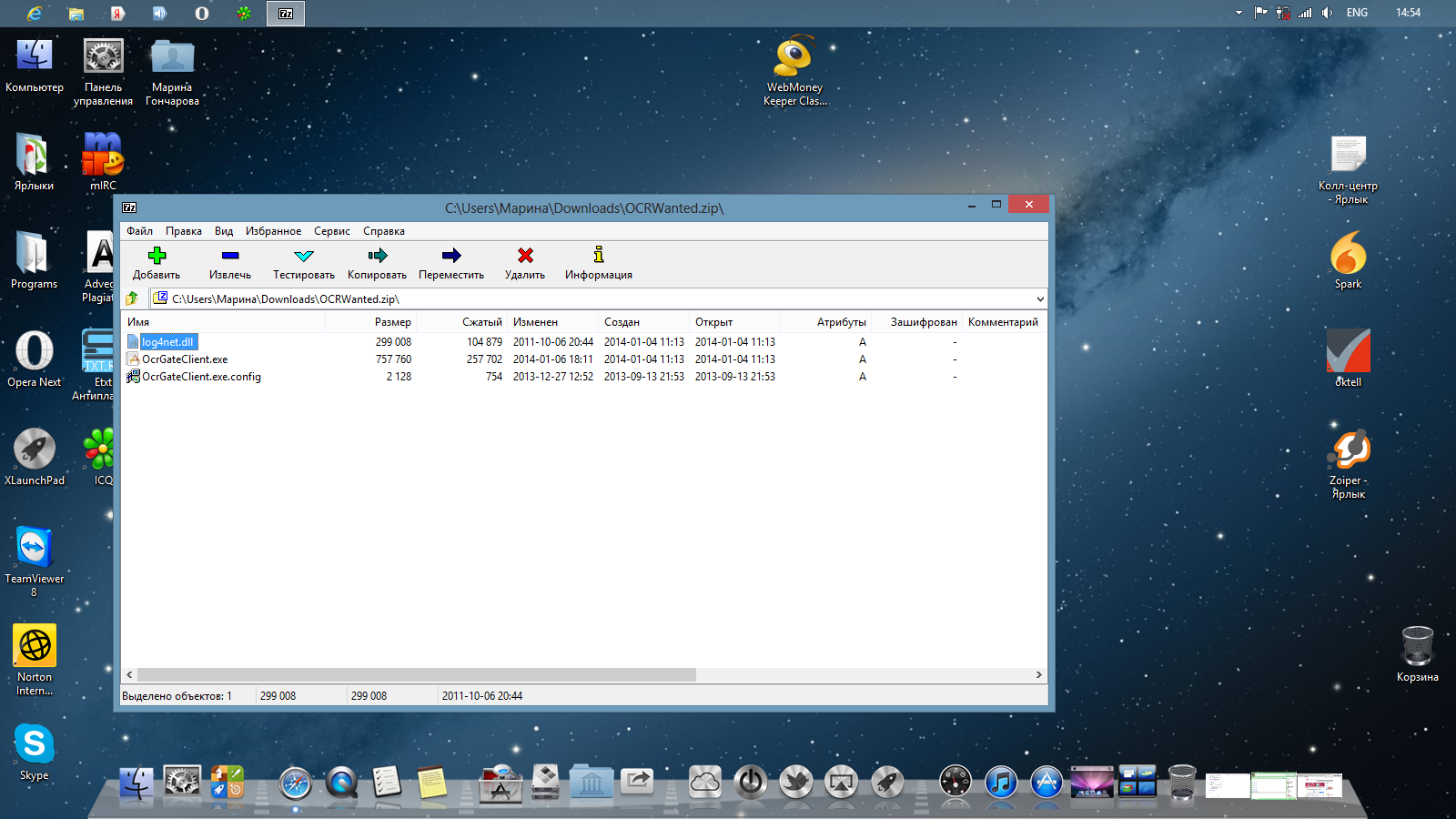This screenshot has width=1456, height=819.
Task: Sort by the Изменен column header
Action: click(x=535, y=322)
